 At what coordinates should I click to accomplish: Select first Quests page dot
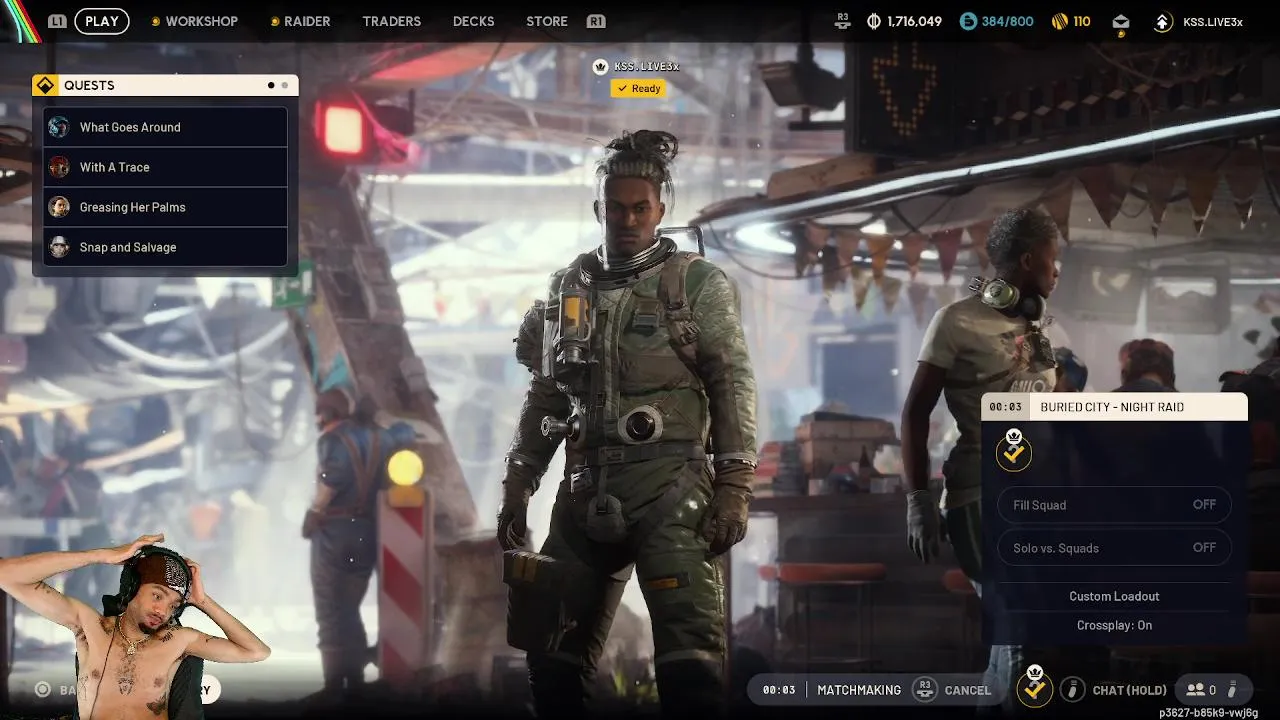[x=271, y=85]
